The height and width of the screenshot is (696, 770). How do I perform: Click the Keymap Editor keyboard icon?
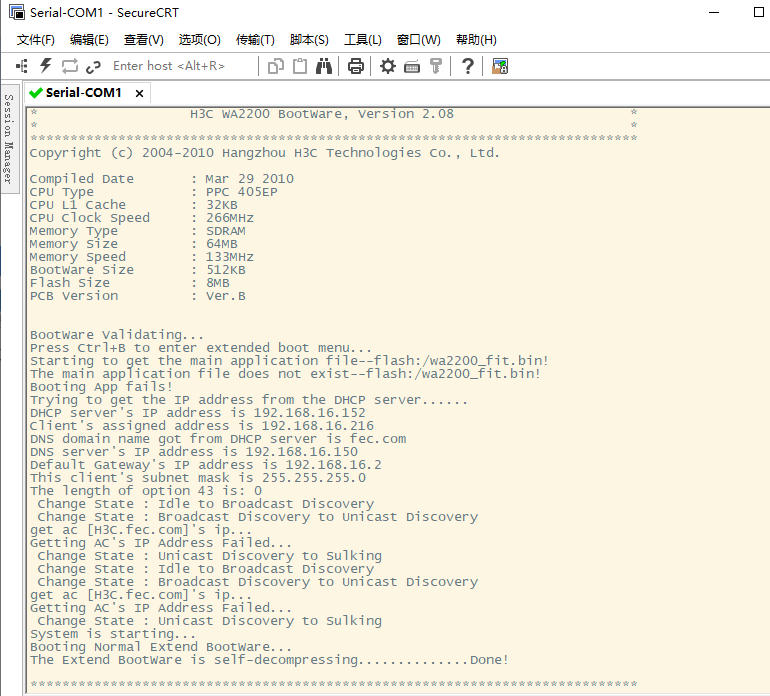click(x=412, y=66)
